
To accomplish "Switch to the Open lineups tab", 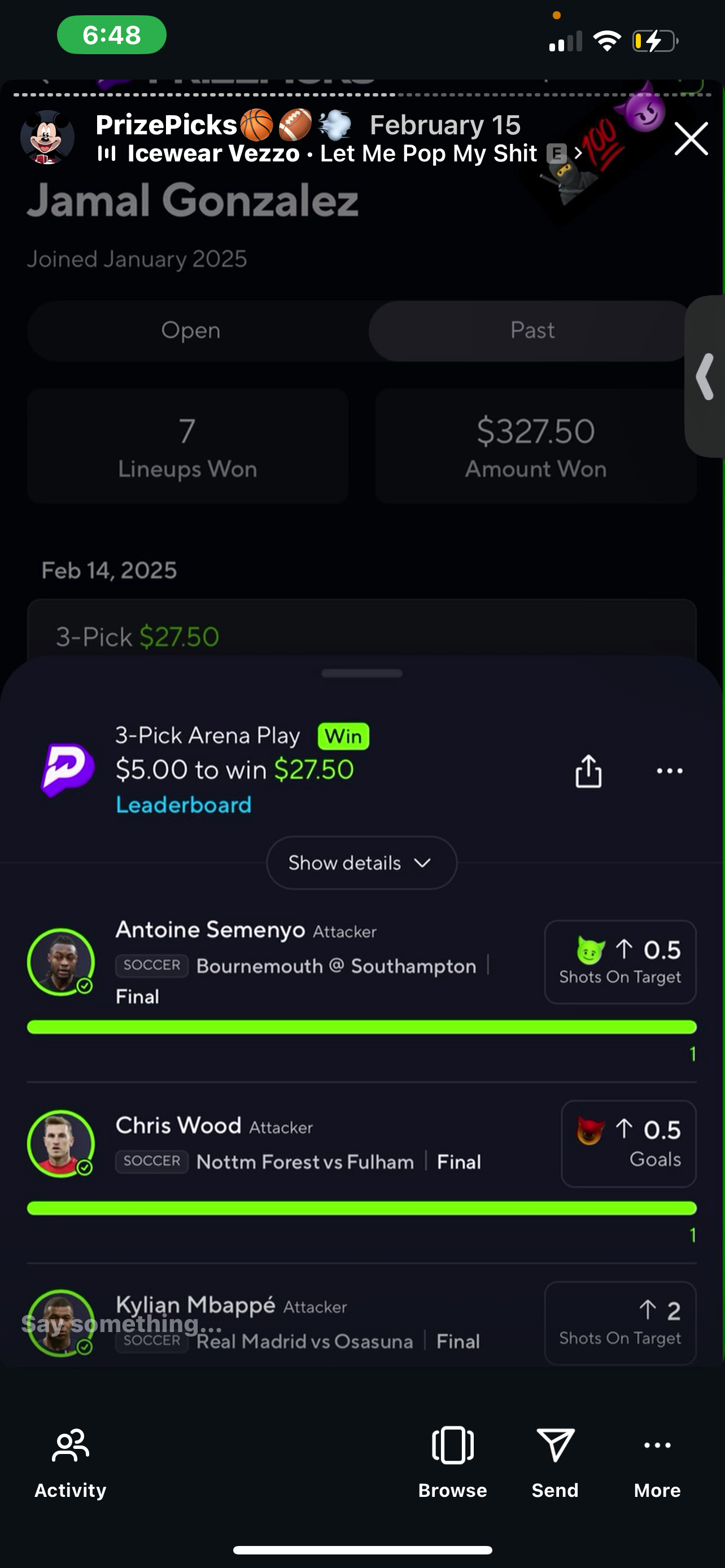I will point(191,331).
